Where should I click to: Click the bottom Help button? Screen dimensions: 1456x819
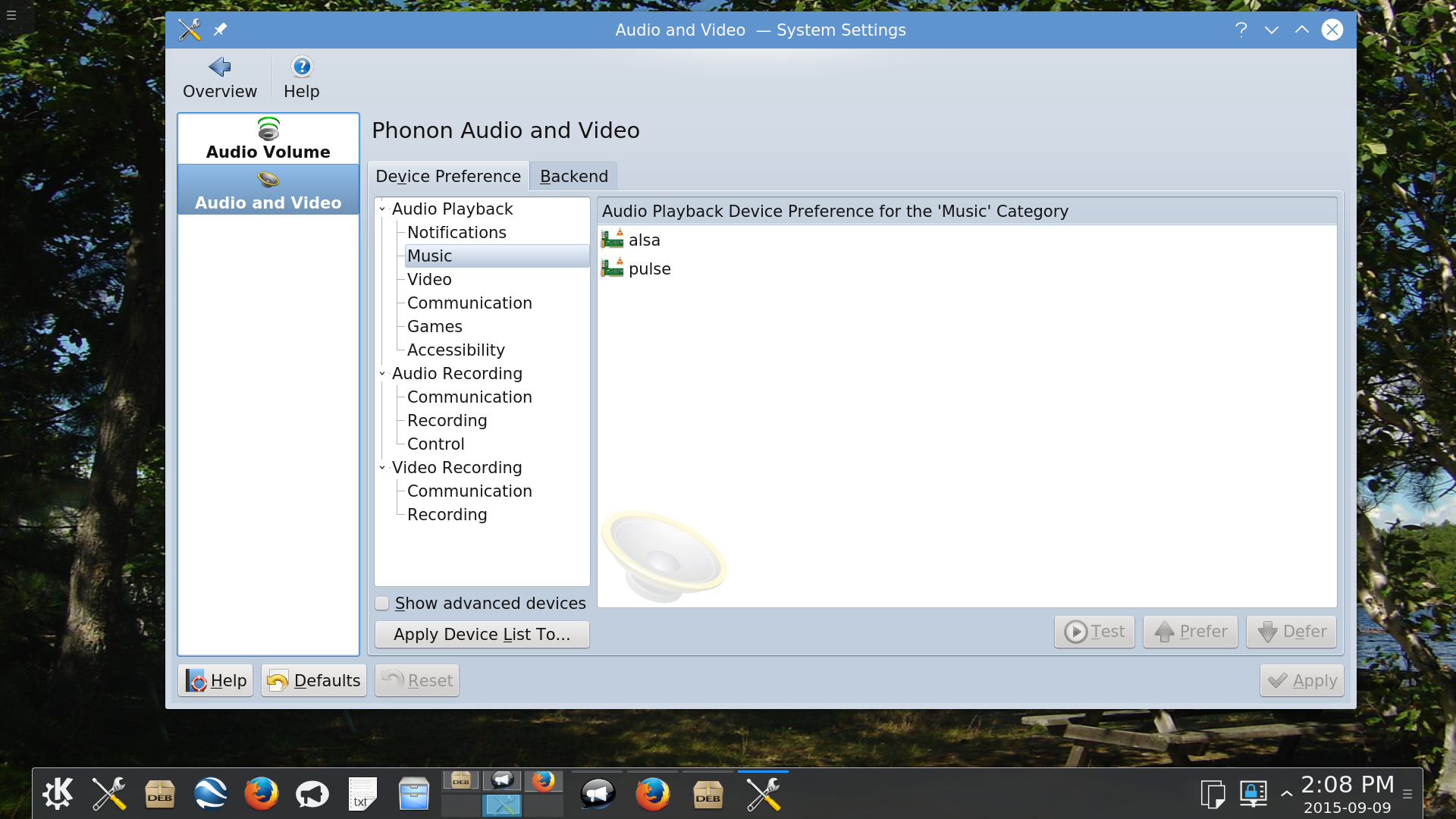point(215,680)
